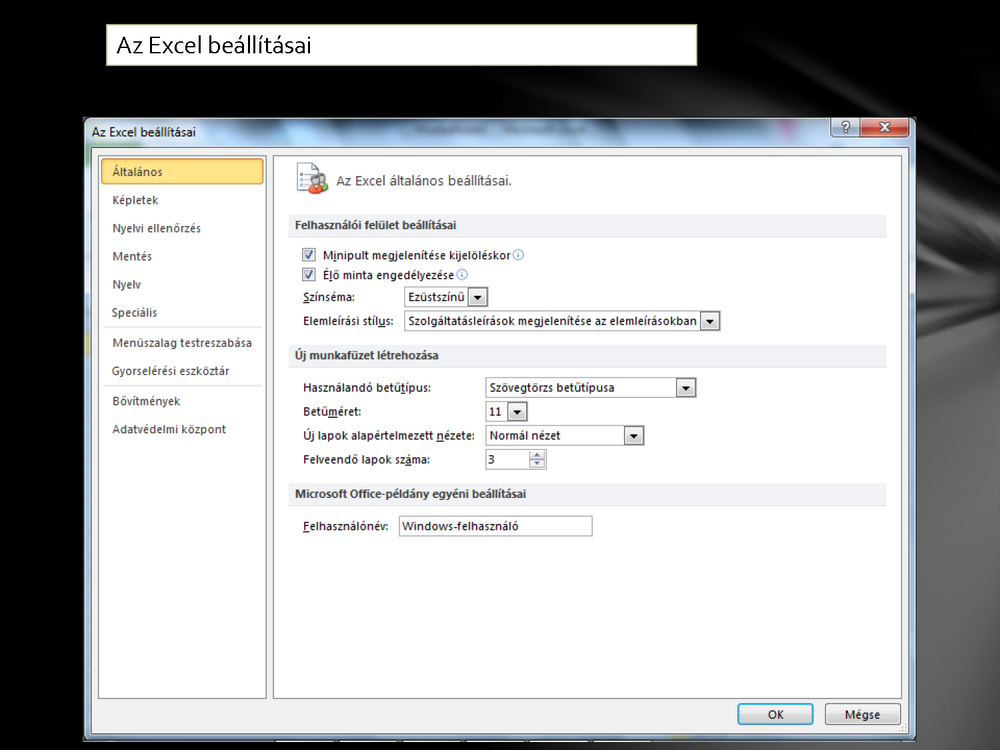Click the Elemleírási stílus label
The height and width of the screenshot is (750, 1000).
(x=348, y=321)
